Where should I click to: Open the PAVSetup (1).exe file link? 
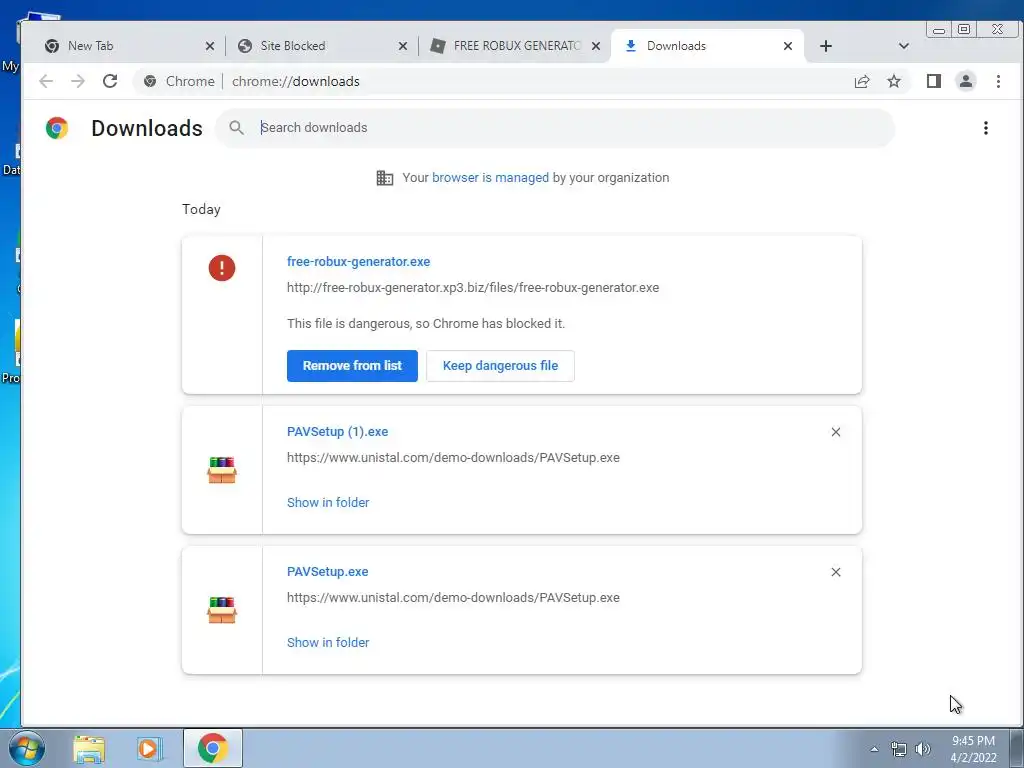[338, 432]
